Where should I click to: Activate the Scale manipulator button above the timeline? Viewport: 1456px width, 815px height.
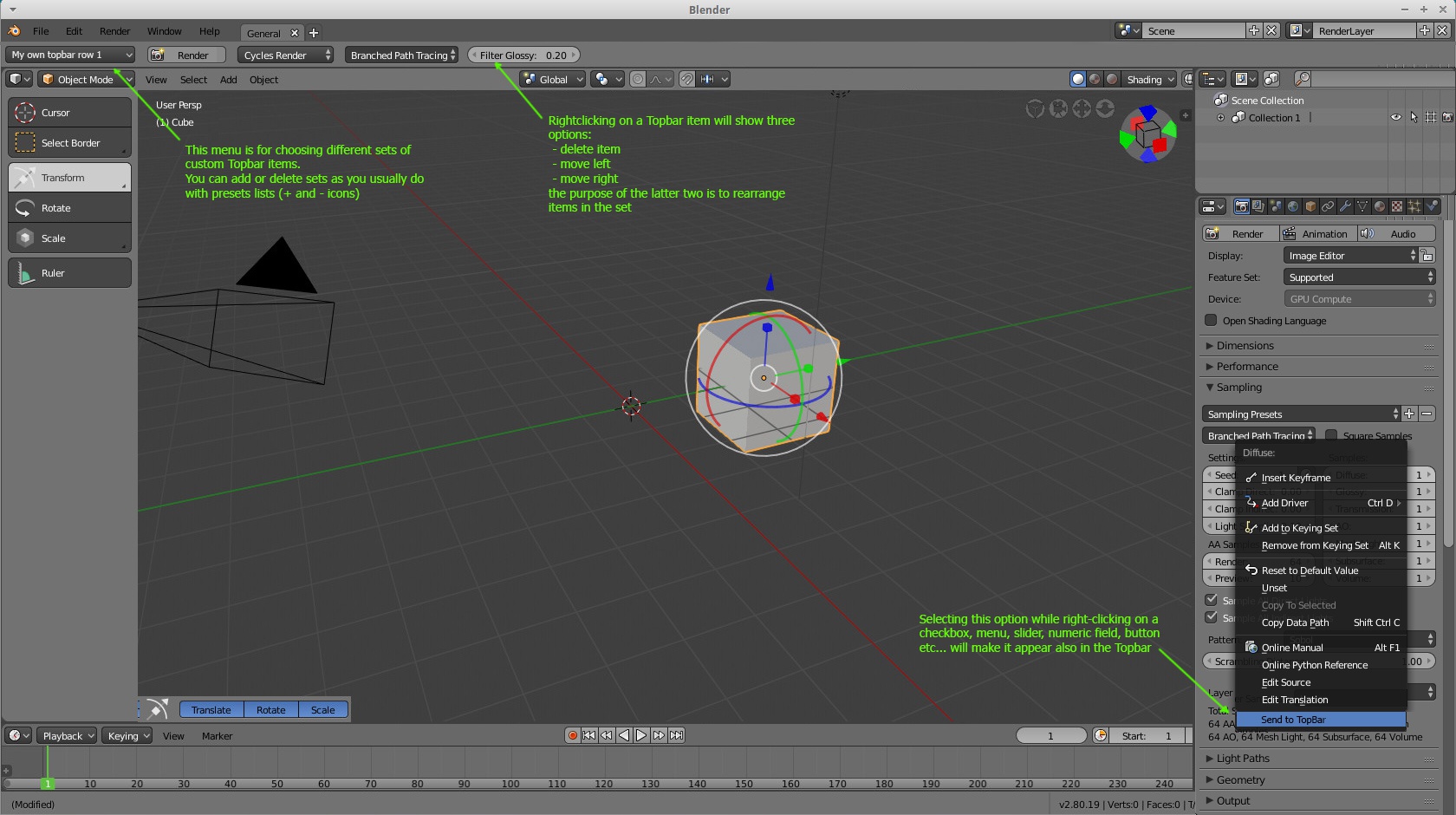click(x=322, y=709)
